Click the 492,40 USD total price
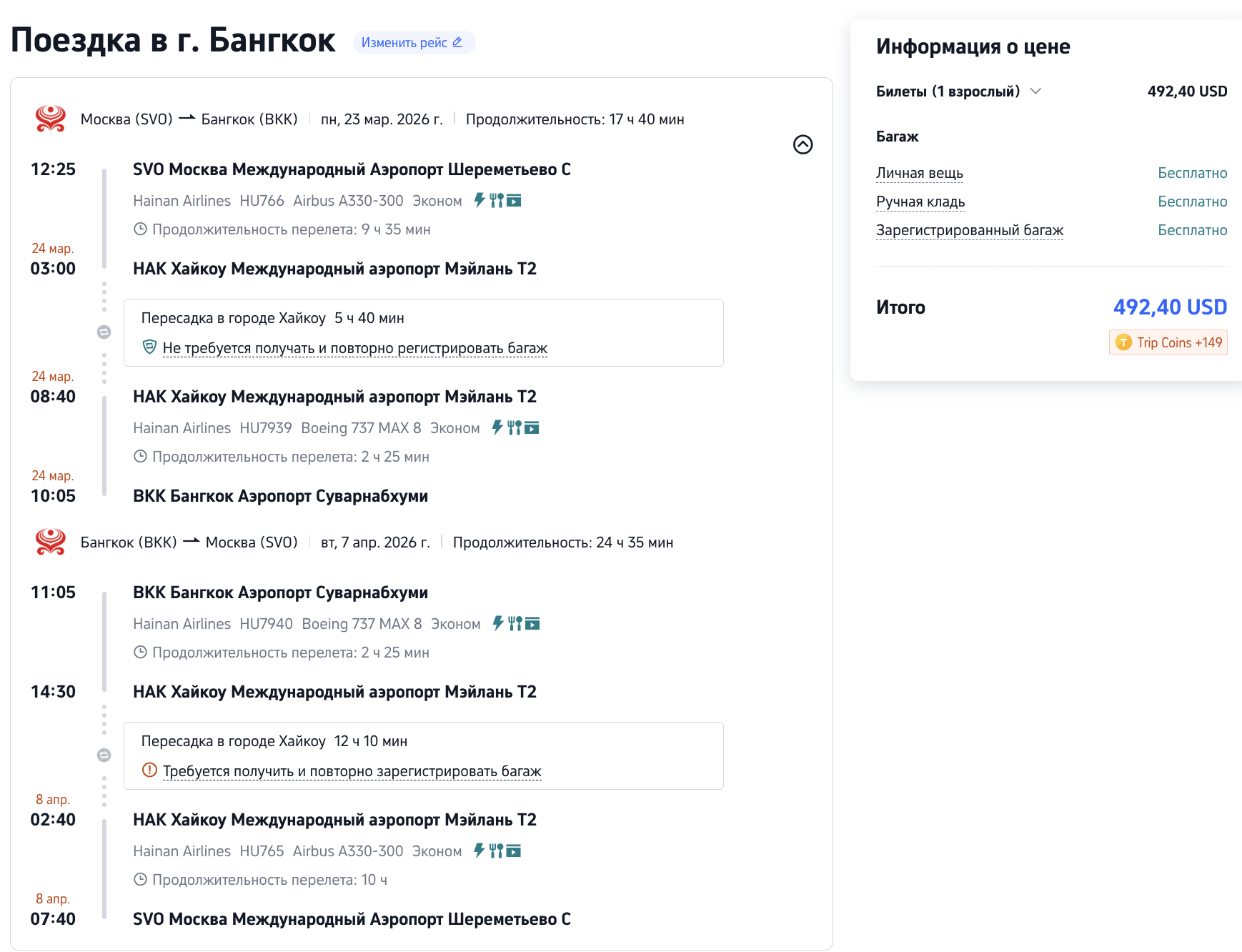The height and width of the screenshot is (952, 1242). point(1169,307)
